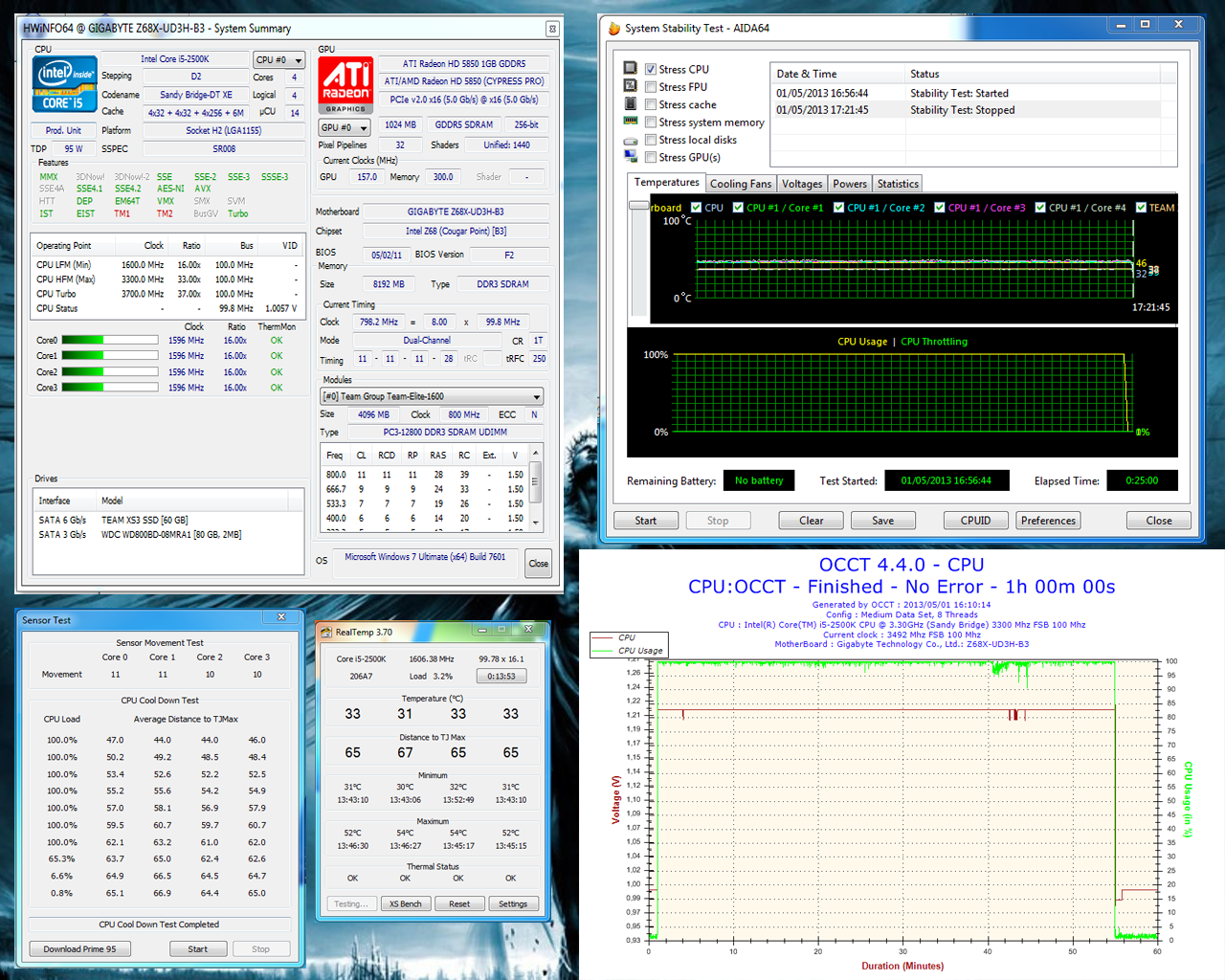Click the monitor icon beside Stress GPU(s)
The image size is (1225, 980).
pos(630,156)
